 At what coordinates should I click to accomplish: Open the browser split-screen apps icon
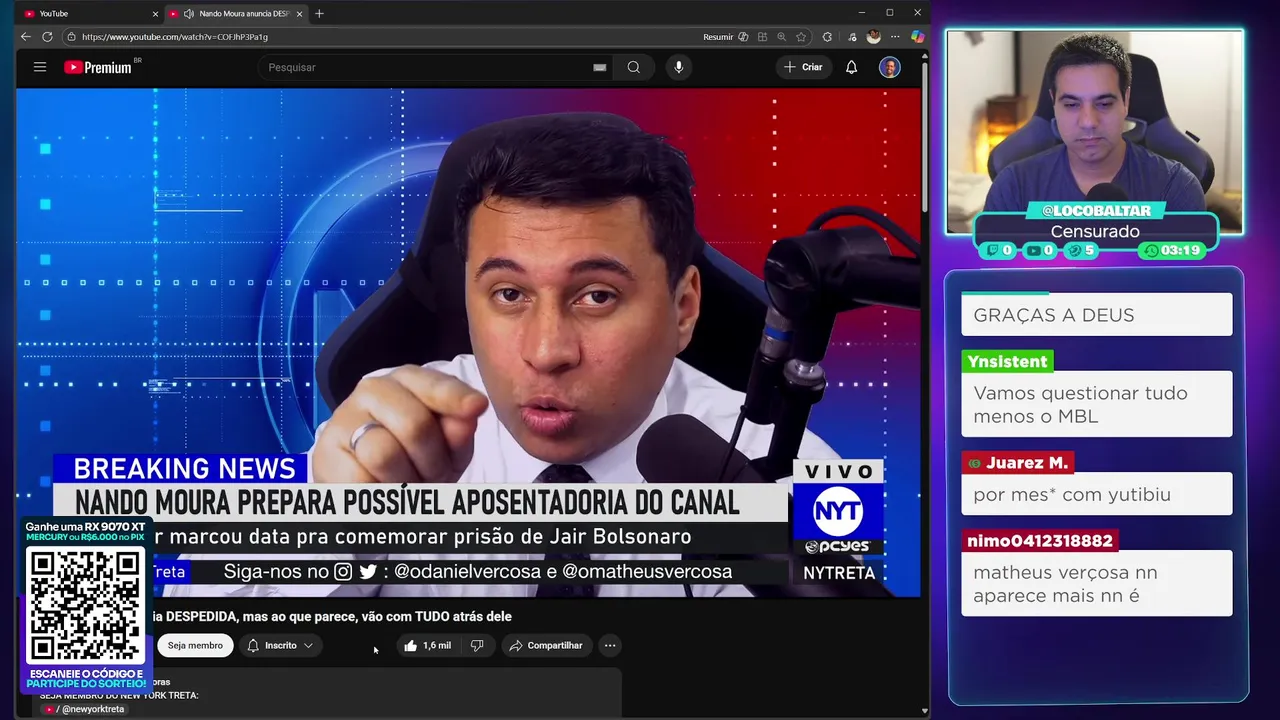coord(762,37)
